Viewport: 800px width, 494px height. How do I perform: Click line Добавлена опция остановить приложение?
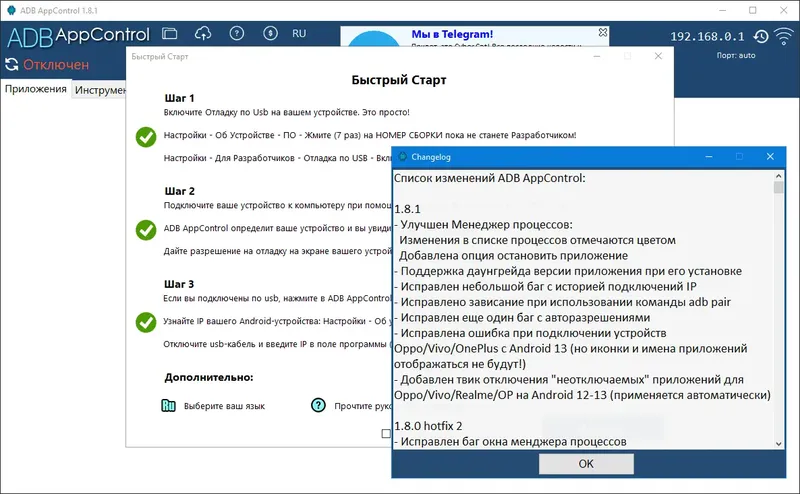(x=513, y=256)
